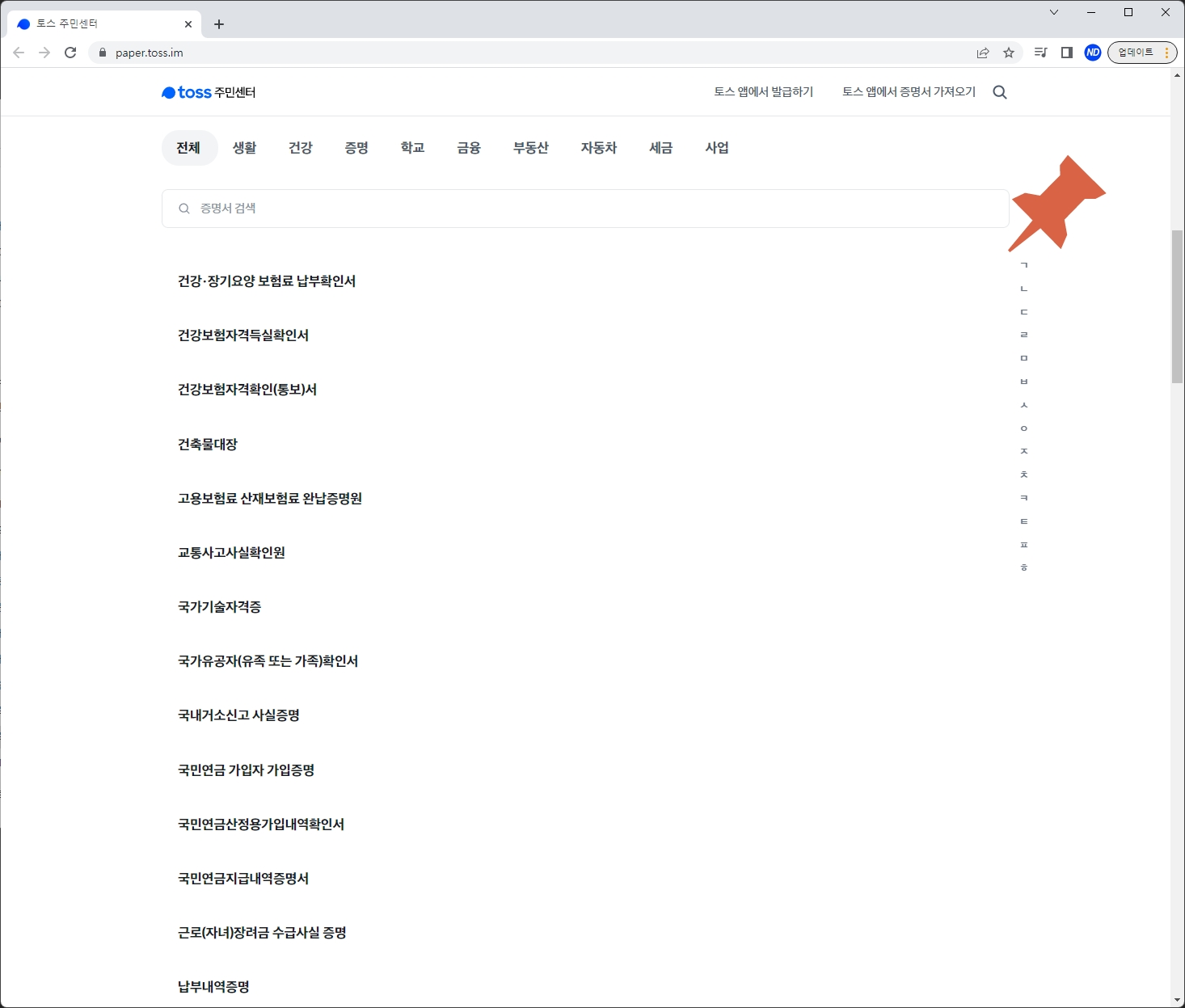Viewport: 1185px width, 1008px height.
Task: Click the address bar URL paper.toss.im
Action: [x=150, y=53]
